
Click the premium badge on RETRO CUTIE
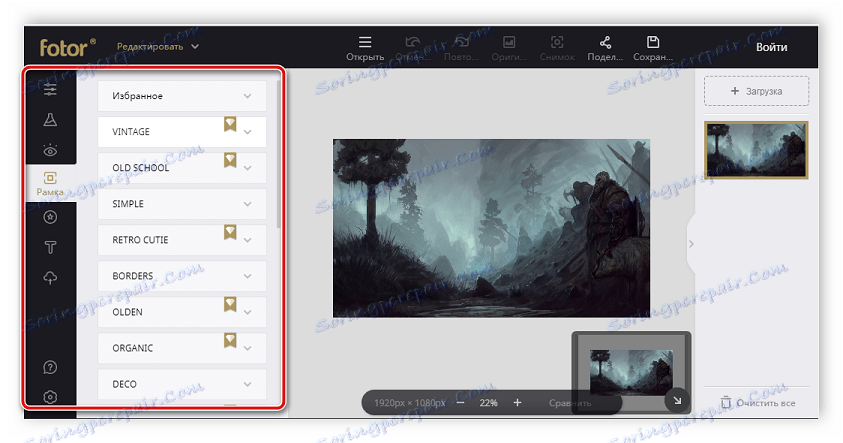pos(230,232)
